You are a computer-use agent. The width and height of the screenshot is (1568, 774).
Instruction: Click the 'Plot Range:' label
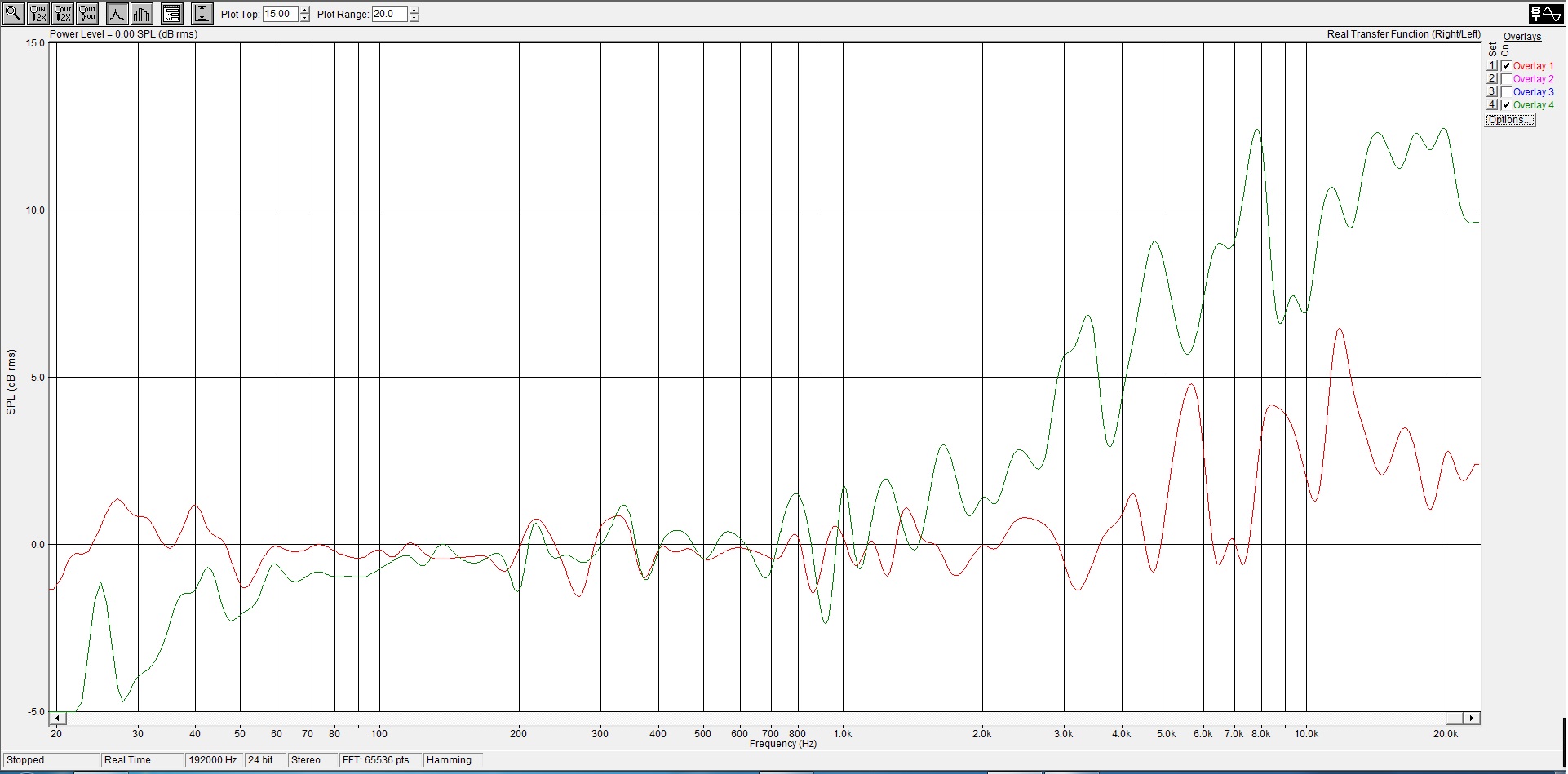pos(343,15)
